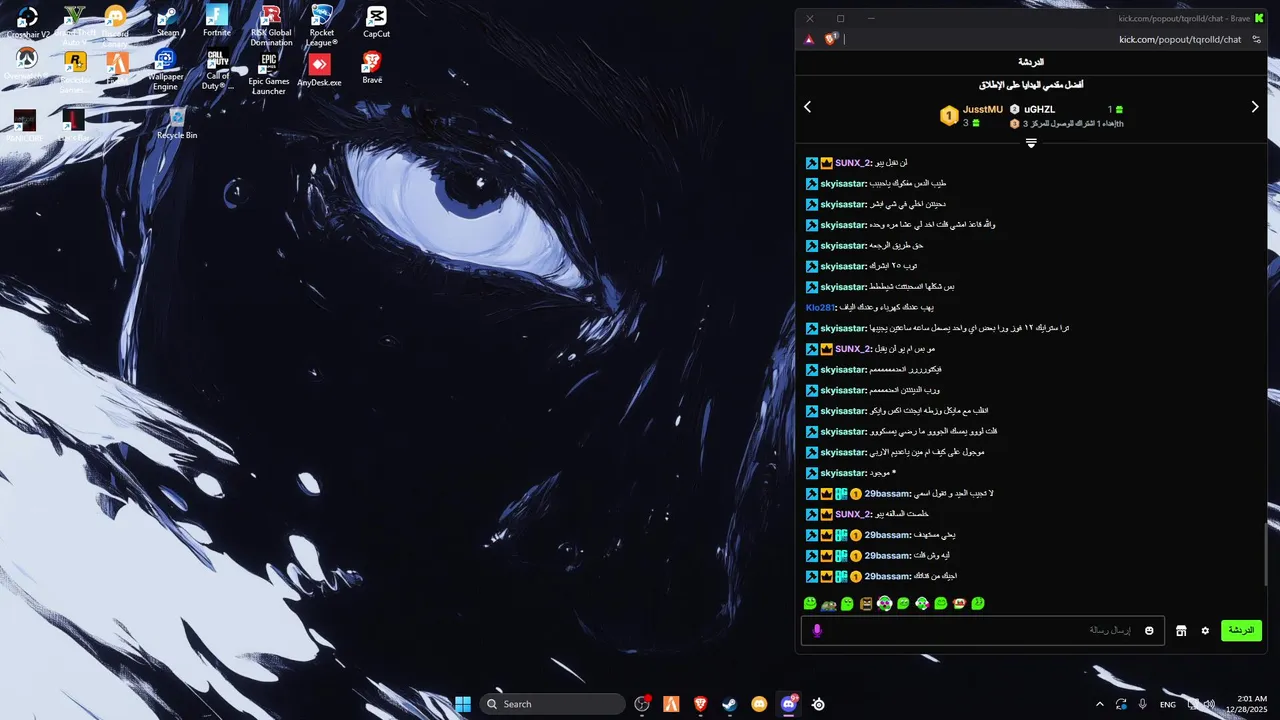Select the Brave desktop shortcut
This screenshot has height=720, width=1280.
(x=372, y=68)
